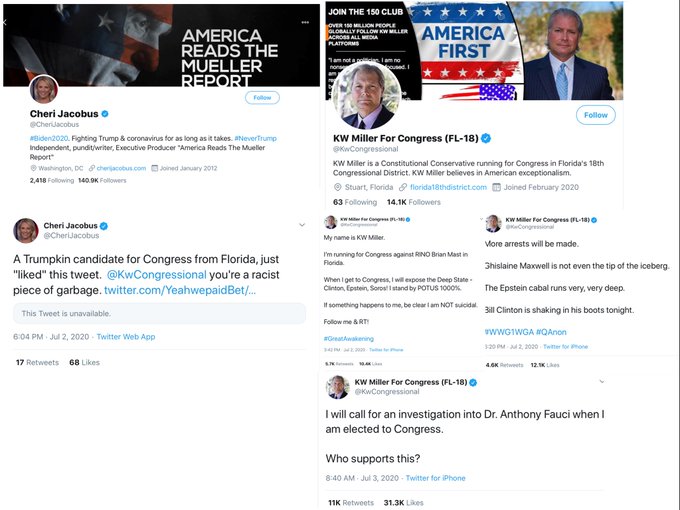Open the three-dots menu on Mueller banner
This screenshot has width=680, height=510.
[x=305, y=22]
